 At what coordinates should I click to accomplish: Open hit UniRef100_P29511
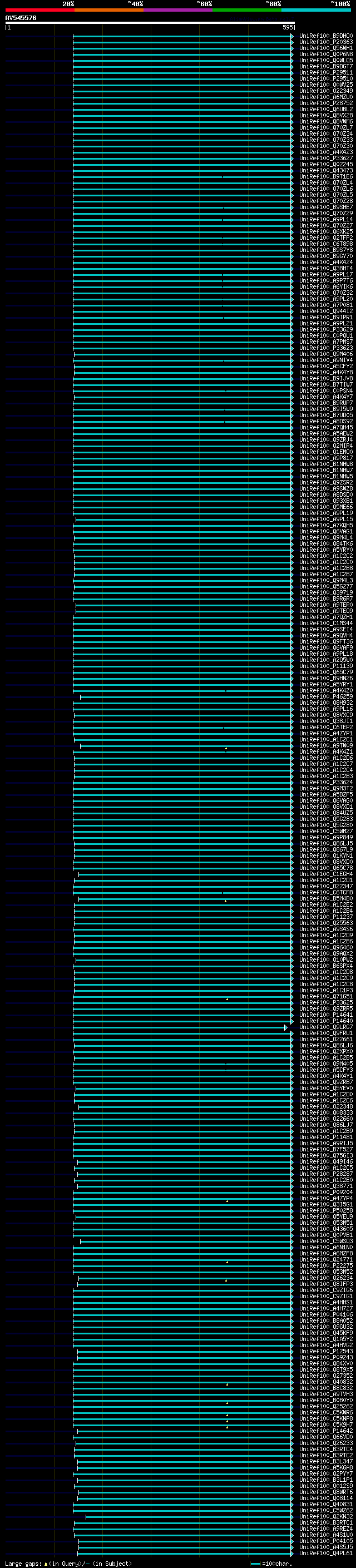tap(326, 72)
